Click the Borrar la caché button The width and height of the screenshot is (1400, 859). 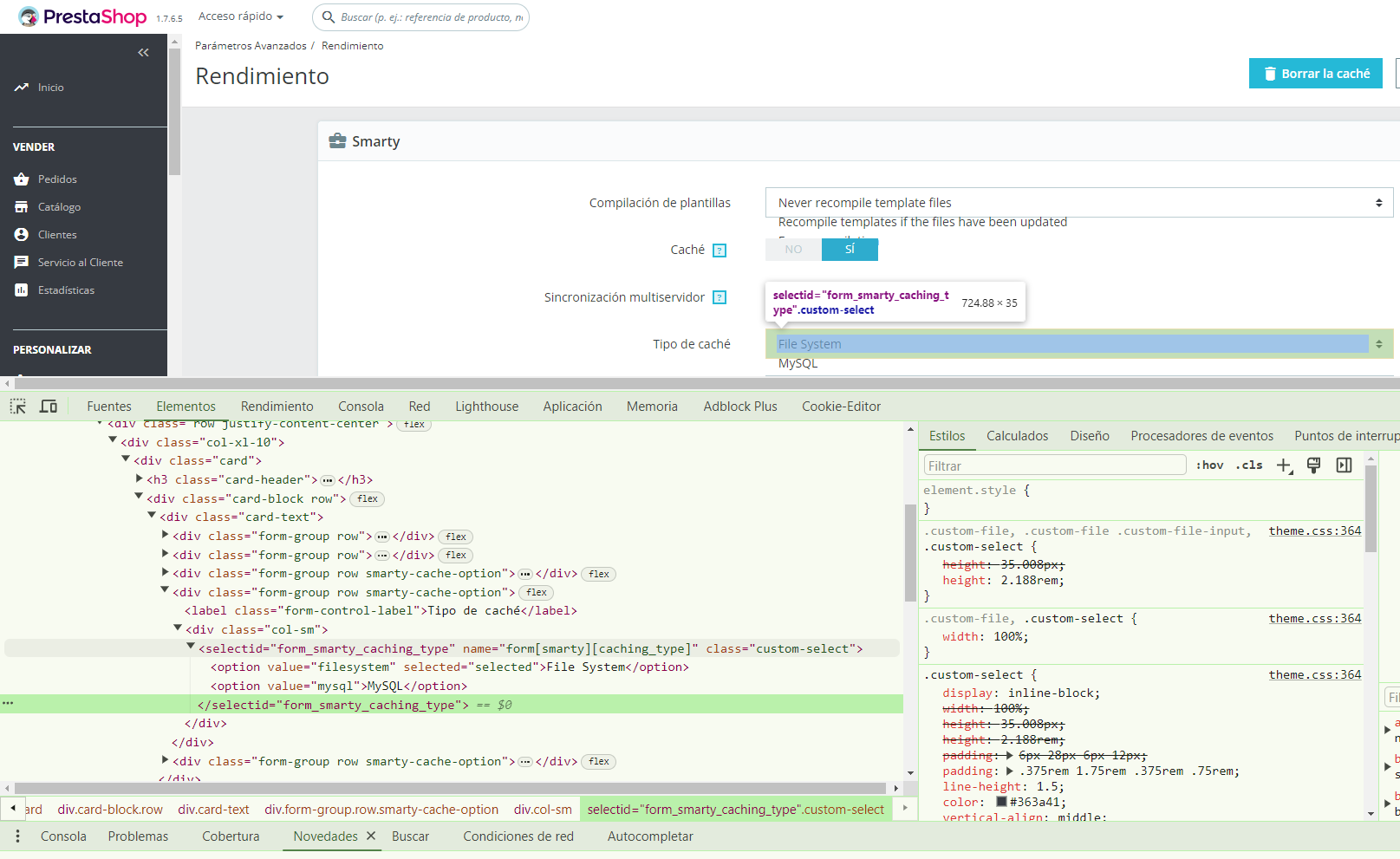coord(1315,74)
